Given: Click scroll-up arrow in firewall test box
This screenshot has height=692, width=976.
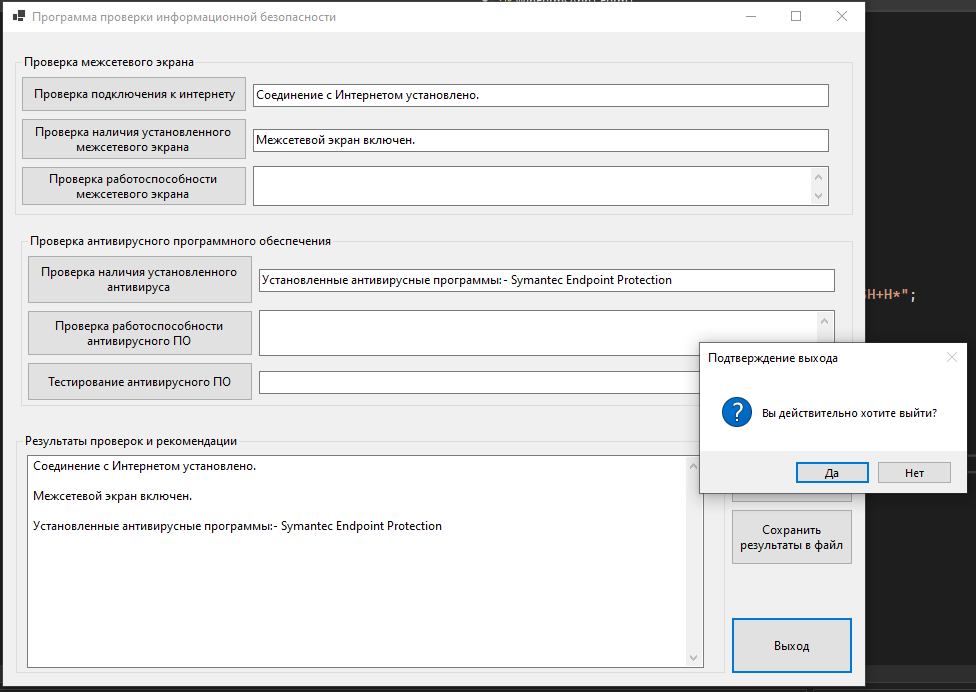Looking at the screenshot, I should tap(819, 177).
